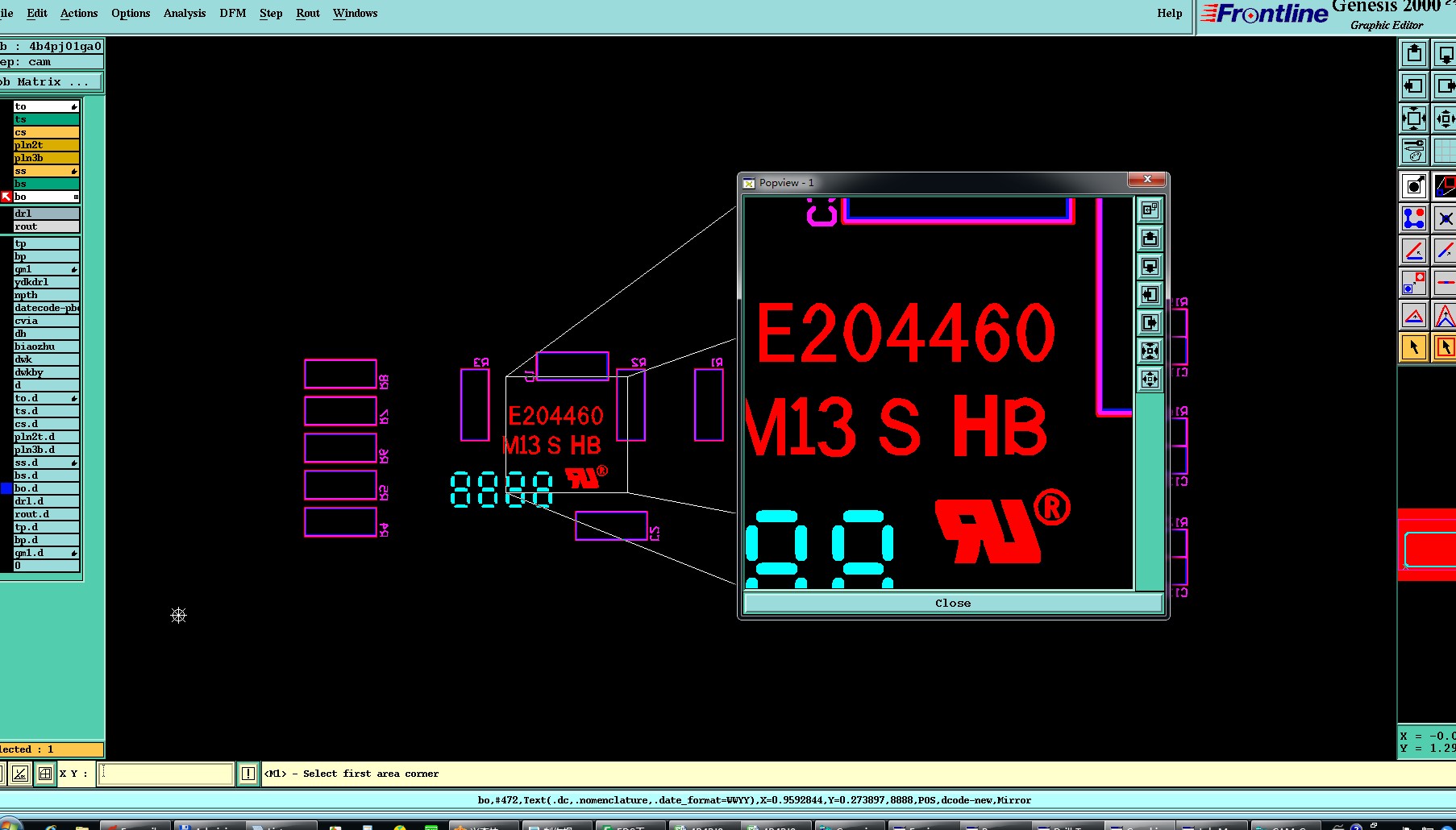Select the blue-square to red-square move tool
This screenshot has width=1456, height=830.
(1414, 283)
